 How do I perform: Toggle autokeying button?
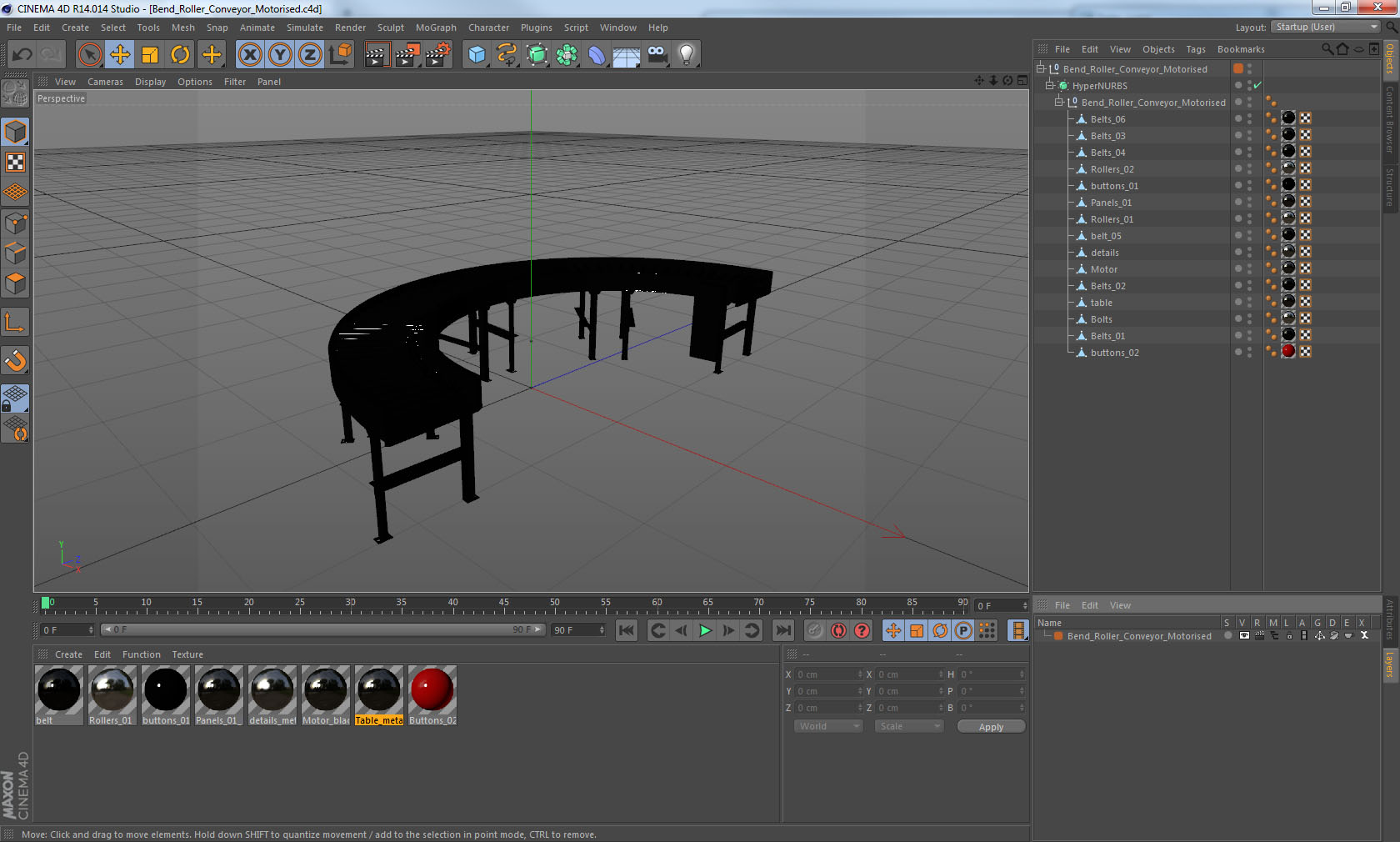click(x=838, y=630)
